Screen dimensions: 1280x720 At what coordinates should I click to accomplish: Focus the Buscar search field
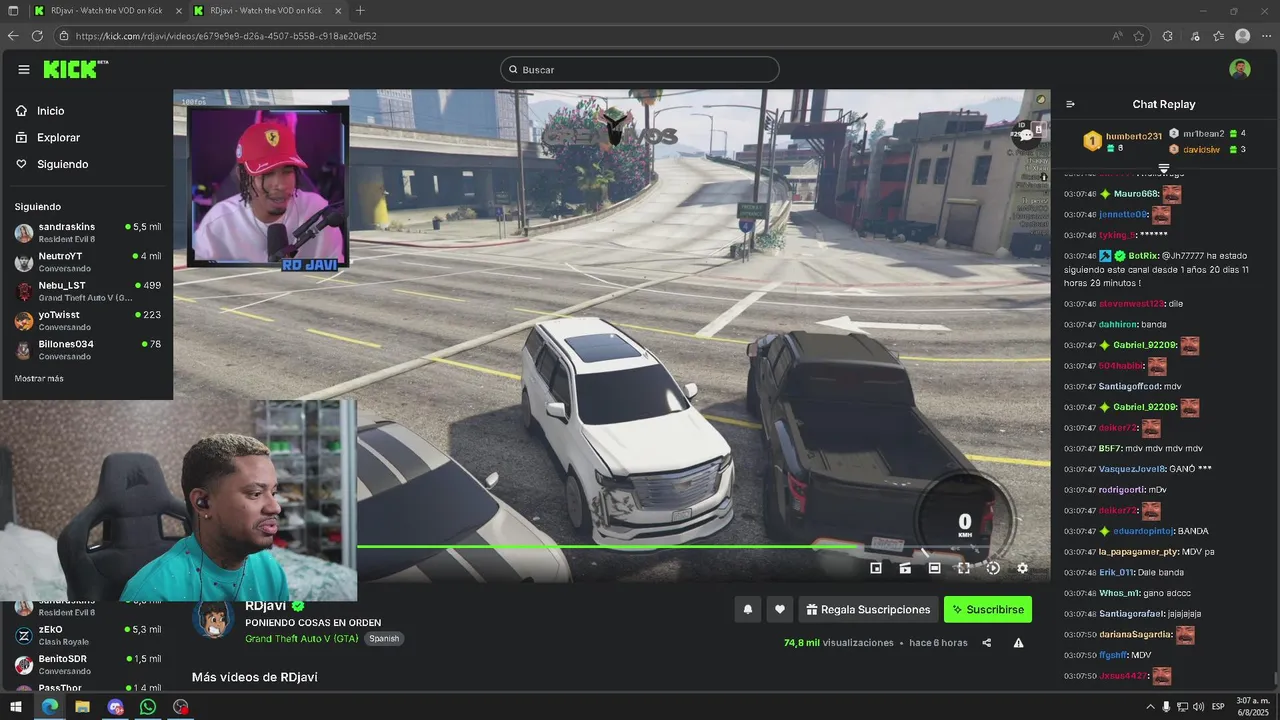(x=640, y=69)
